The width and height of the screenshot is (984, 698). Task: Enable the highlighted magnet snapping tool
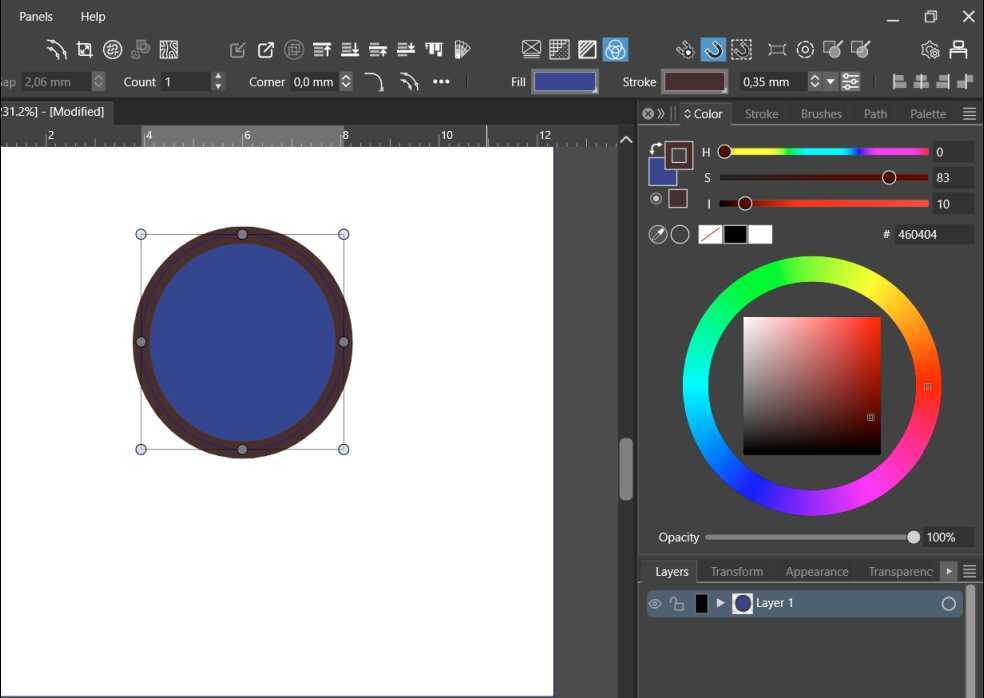click(714, 49)
